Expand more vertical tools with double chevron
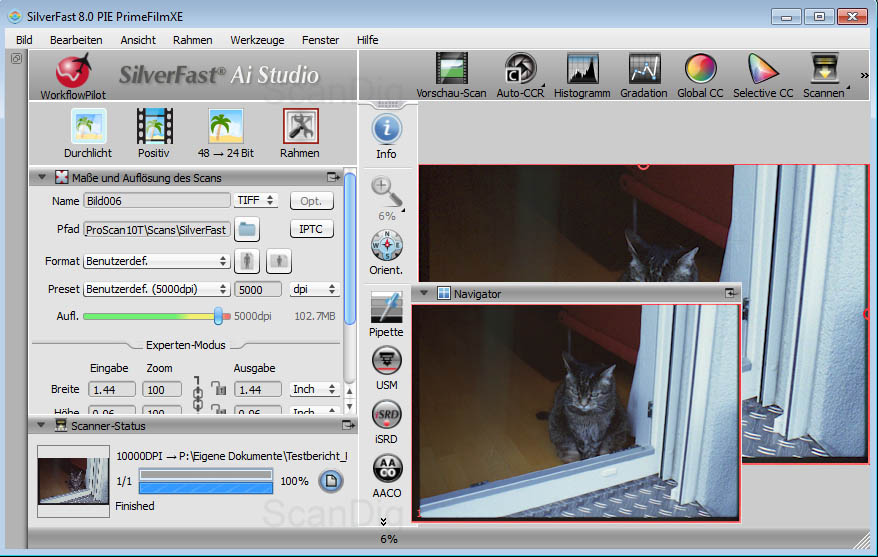 384,522
